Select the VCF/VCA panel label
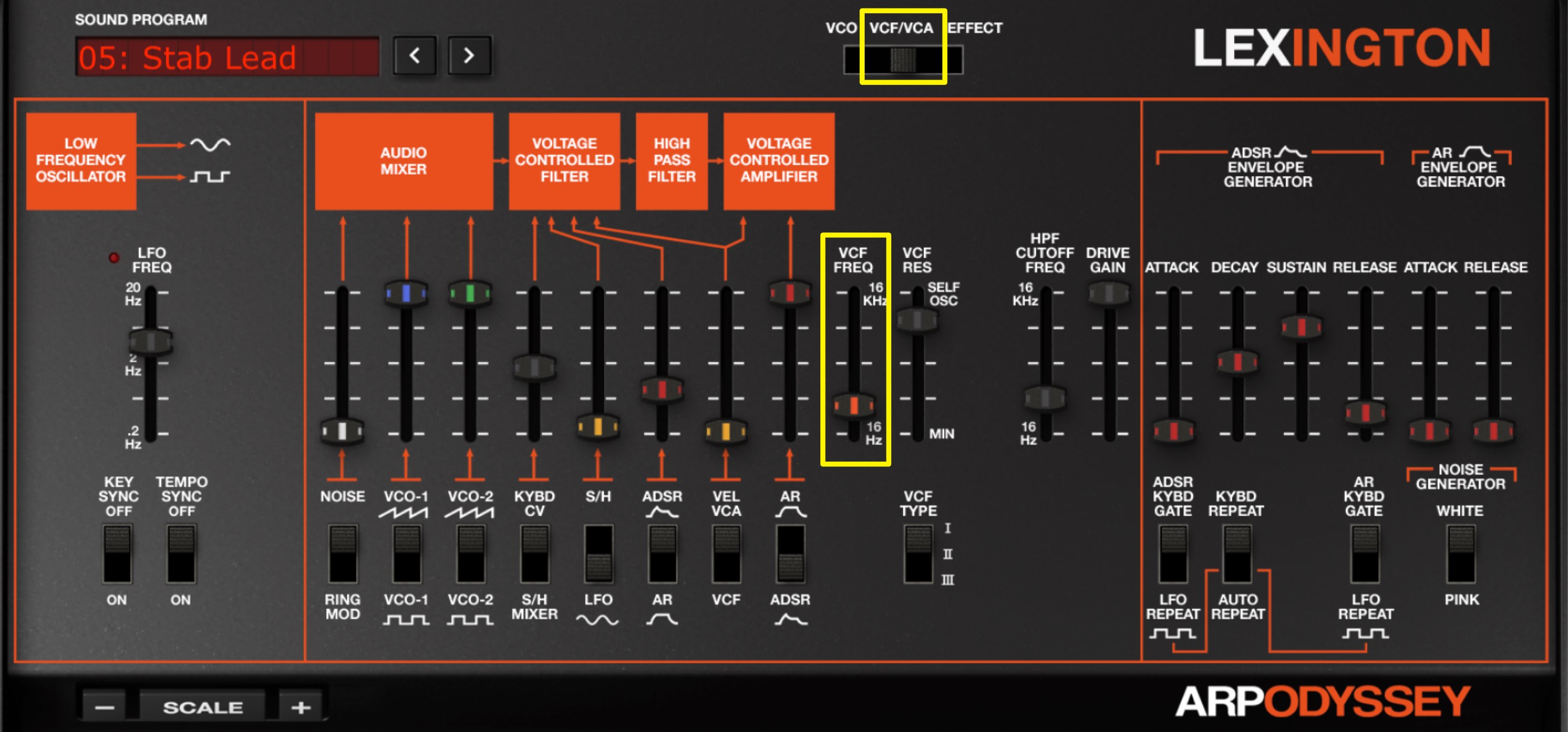Viewport: 1568px width, 732px height. coord(901,28)
